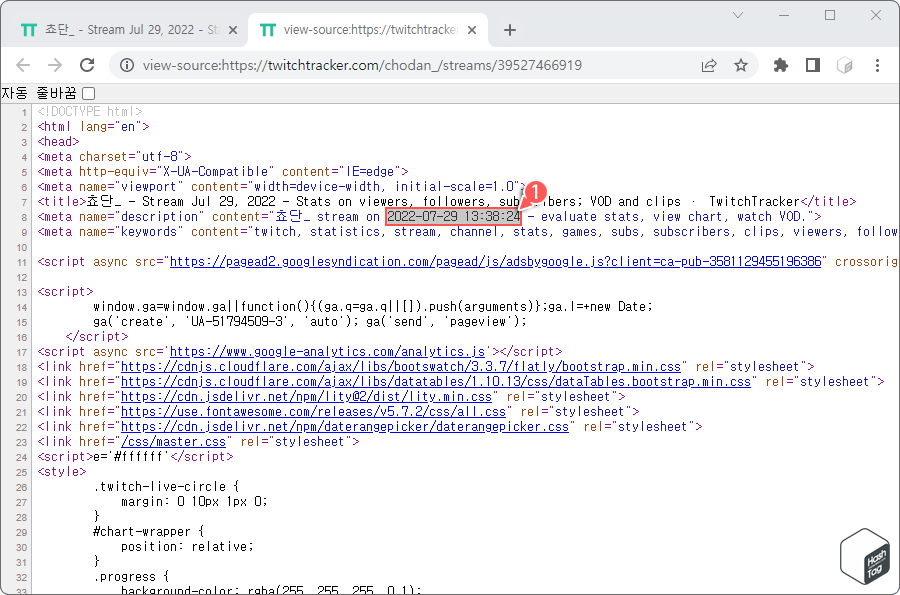Toggle the 자동 줄바꿈 line wrap checkbox
The height and width of the screenshot is (595, 900).
[88, 93]
